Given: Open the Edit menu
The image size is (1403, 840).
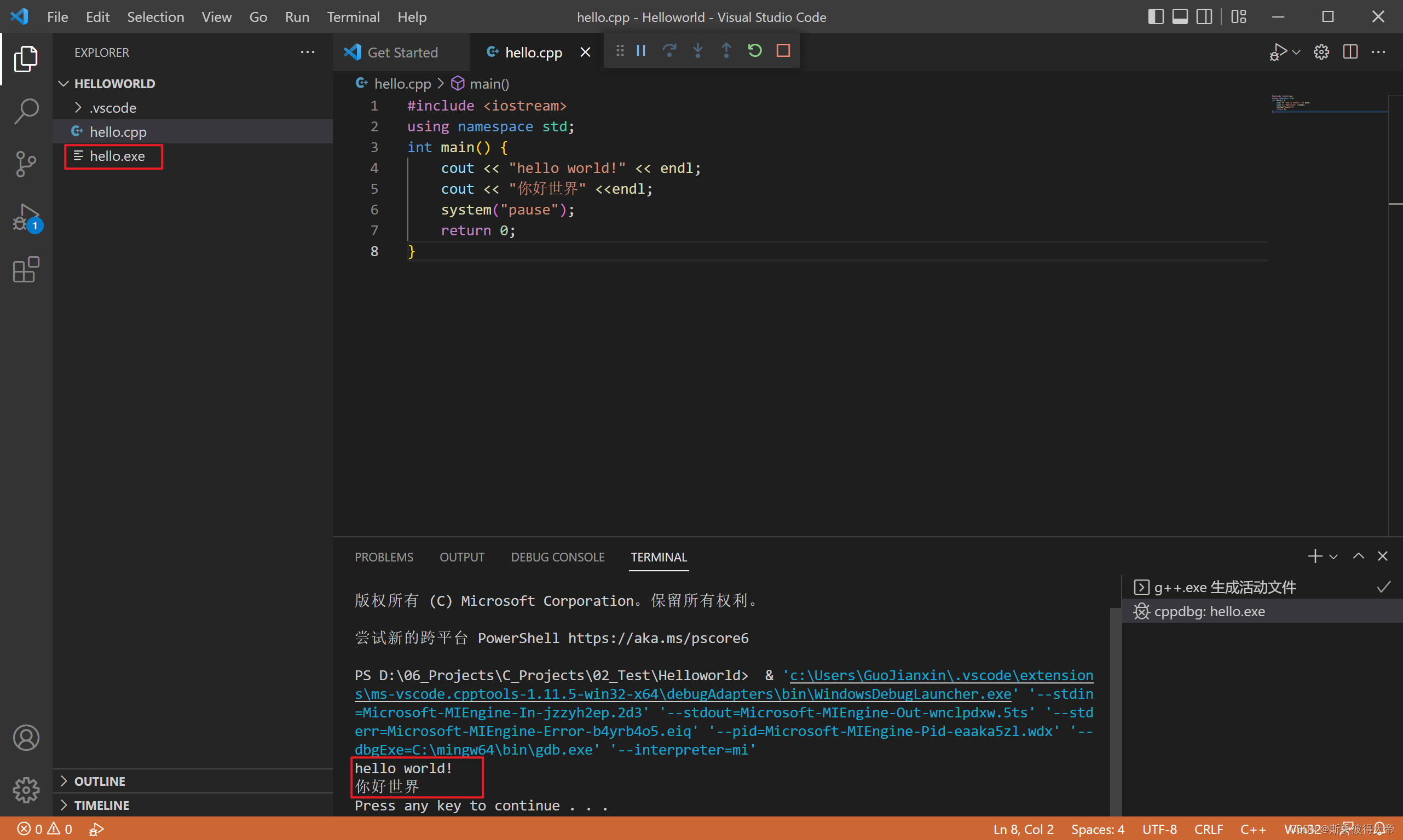Looking at the screenshot, I should 97,17.
